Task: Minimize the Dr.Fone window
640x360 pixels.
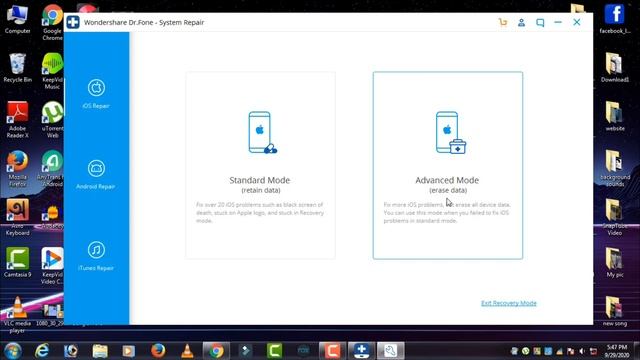Action: click(x=558, y=22)
